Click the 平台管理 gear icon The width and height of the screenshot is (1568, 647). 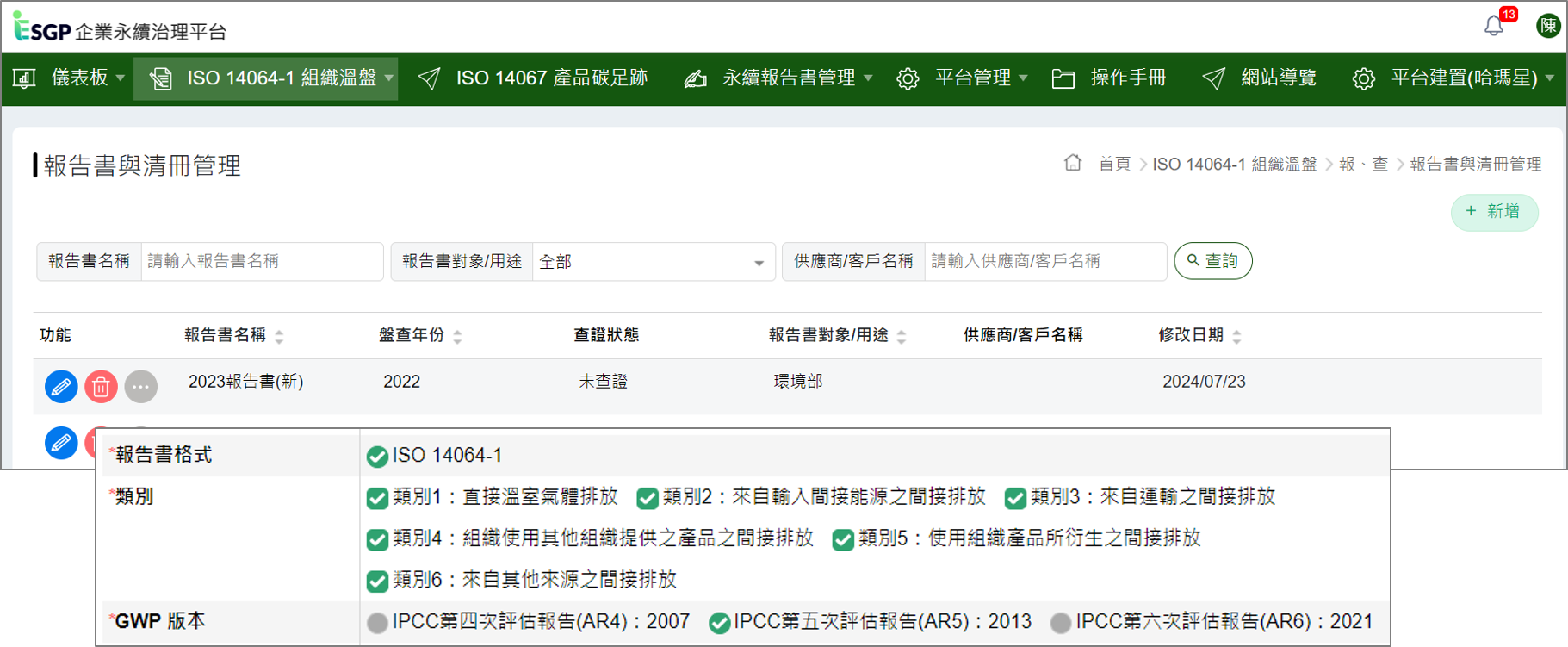(908, 78)
